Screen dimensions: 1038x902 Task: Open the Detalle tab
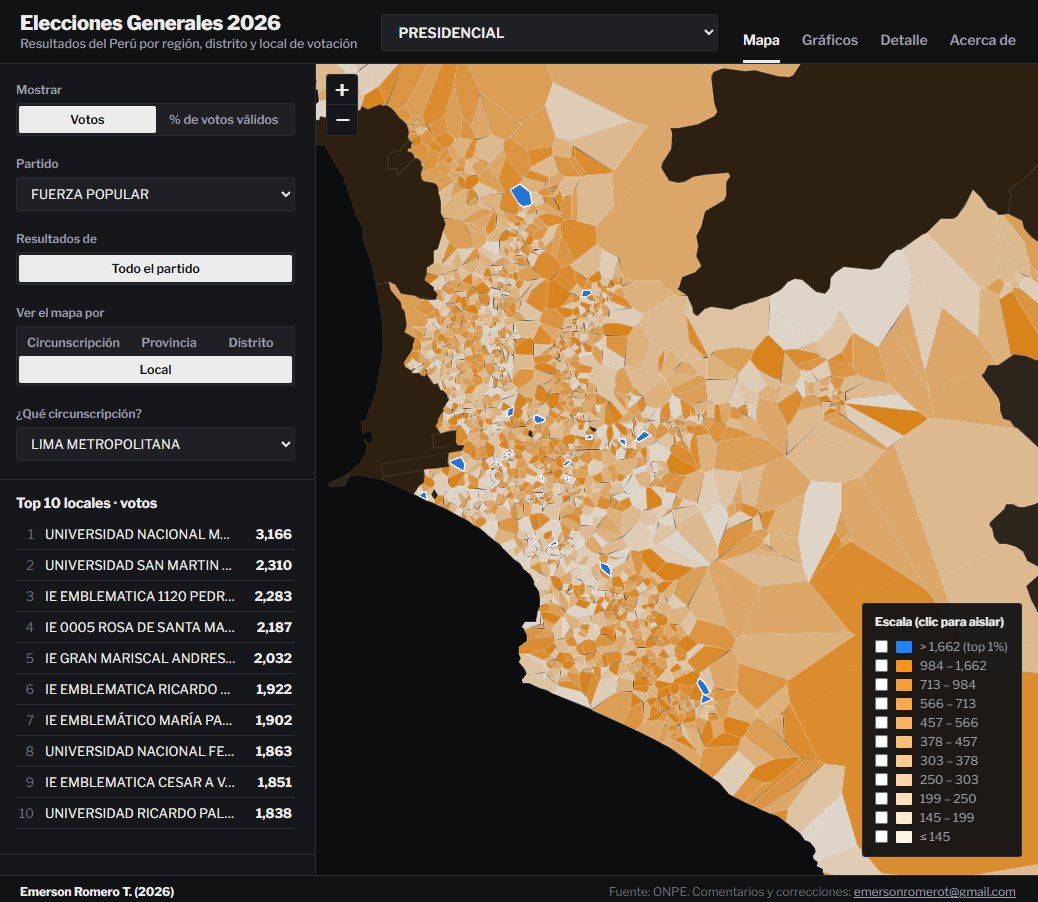[904, 40]
